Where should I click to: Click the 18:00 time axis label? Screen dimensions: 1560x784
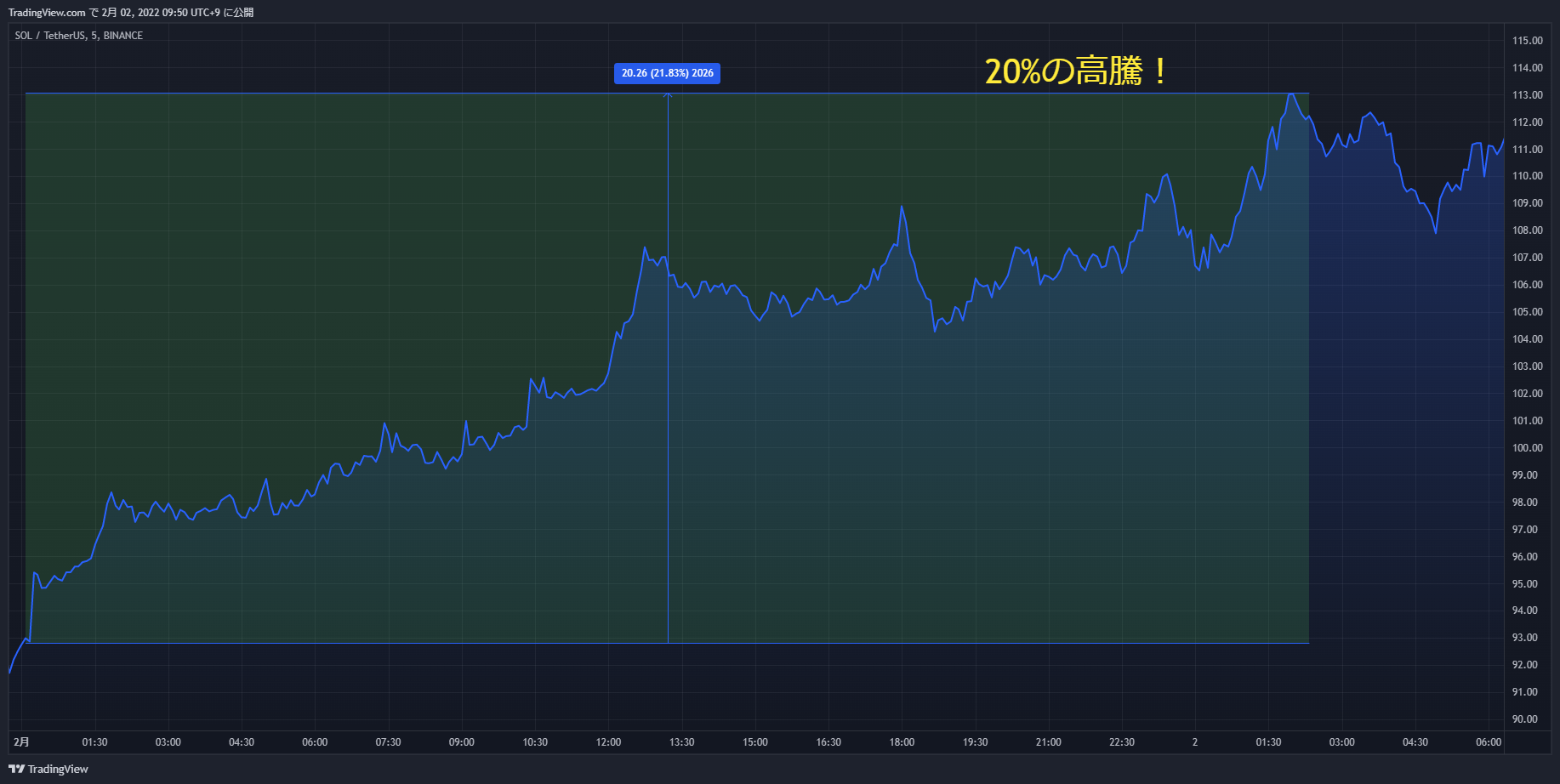[902, 742]
